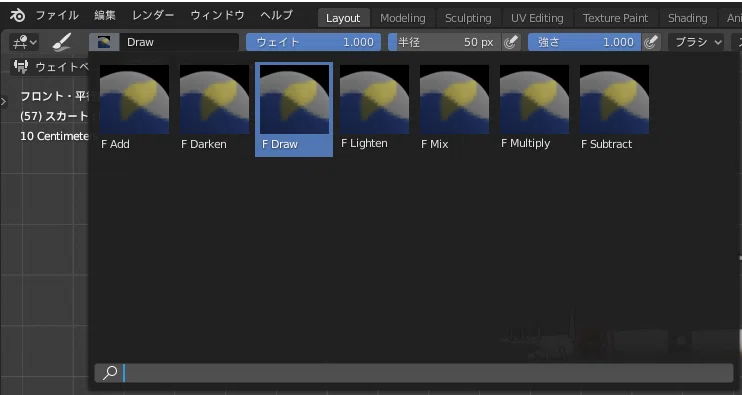Viewport: 742px width, 395px height.
Task: Adjust the 強さ strength slider
Action: pyautogui.click(x=584, y=43)
